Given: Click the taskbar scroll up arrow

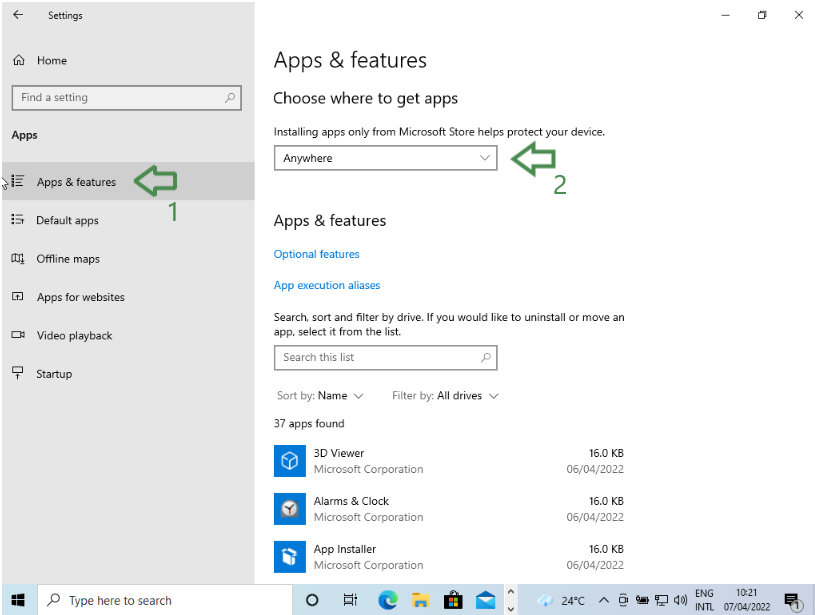Looking at the screenshot, I should click(511, 592).
